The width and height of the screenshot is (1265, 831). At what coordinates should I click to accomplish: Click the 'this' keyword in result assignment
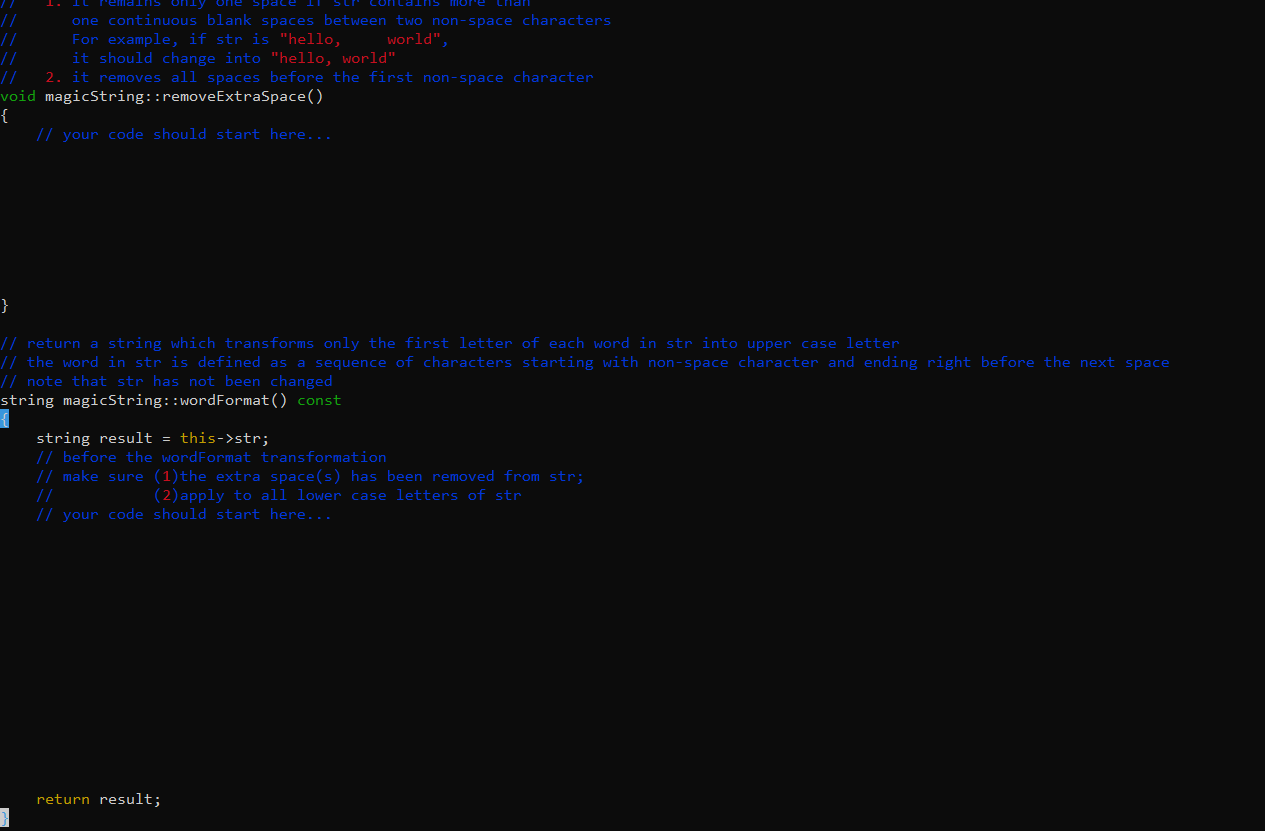click(x=198, y=438)
